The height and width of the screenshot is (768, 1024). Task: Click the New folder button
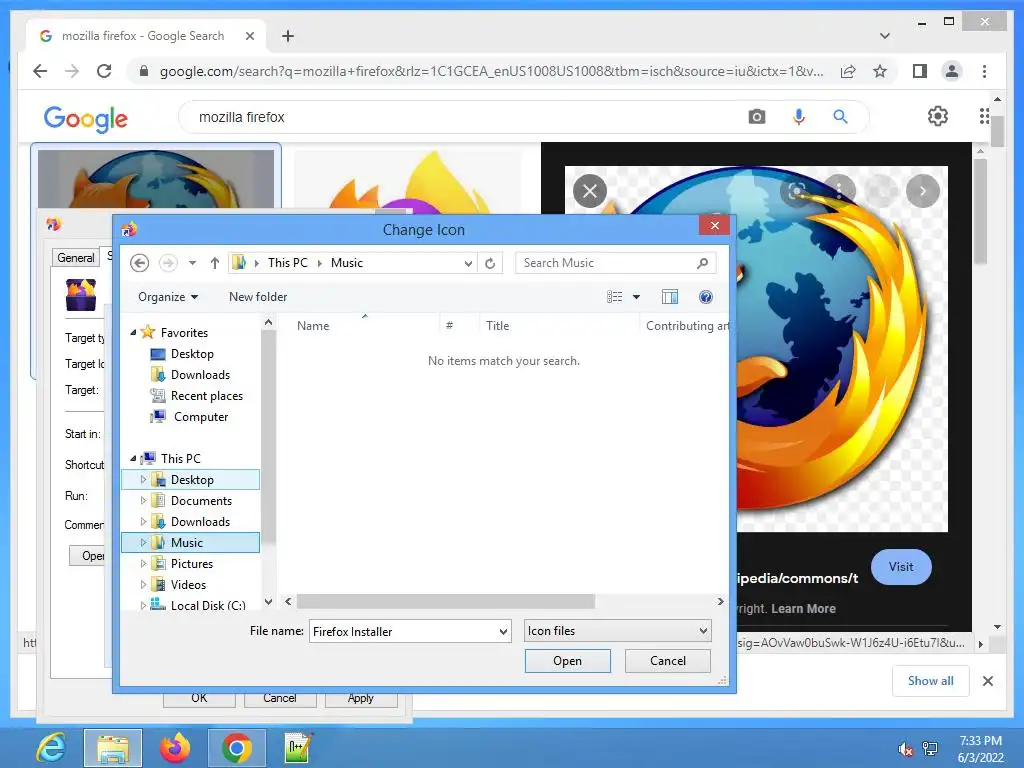(x=258, y=297)
